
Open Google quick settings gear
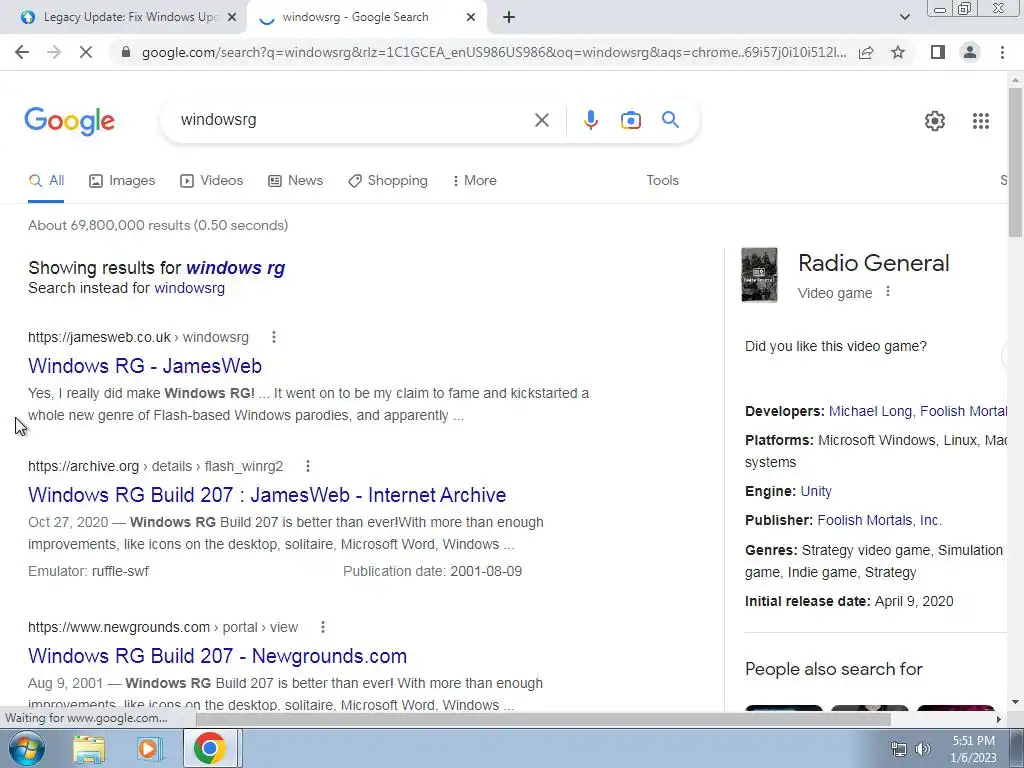tap(935, 121)
